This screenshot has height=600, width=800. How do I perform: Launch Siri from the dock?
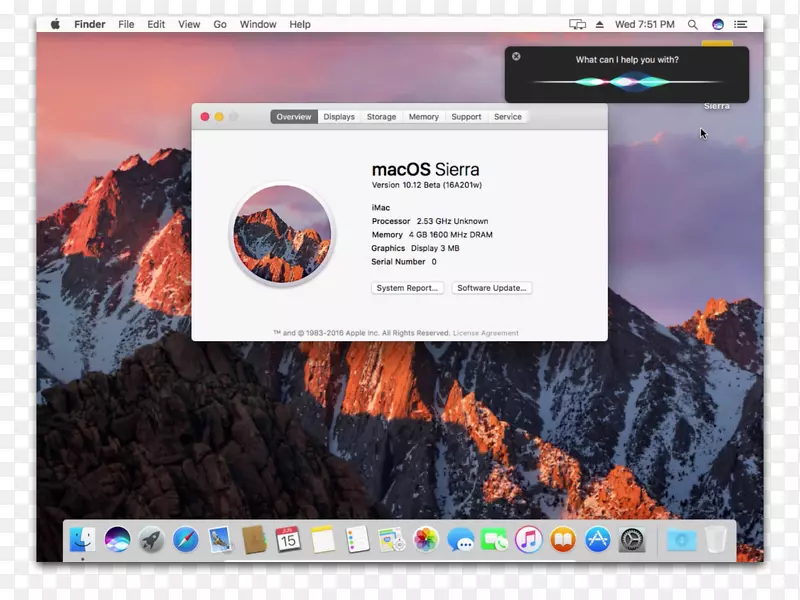click(x=117, y=540)
